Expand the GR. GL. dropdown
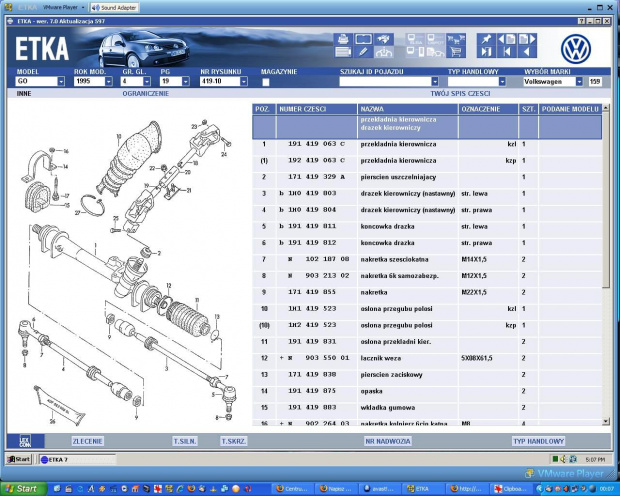Viewport: 620px width, 496px height. coord(147,81)
